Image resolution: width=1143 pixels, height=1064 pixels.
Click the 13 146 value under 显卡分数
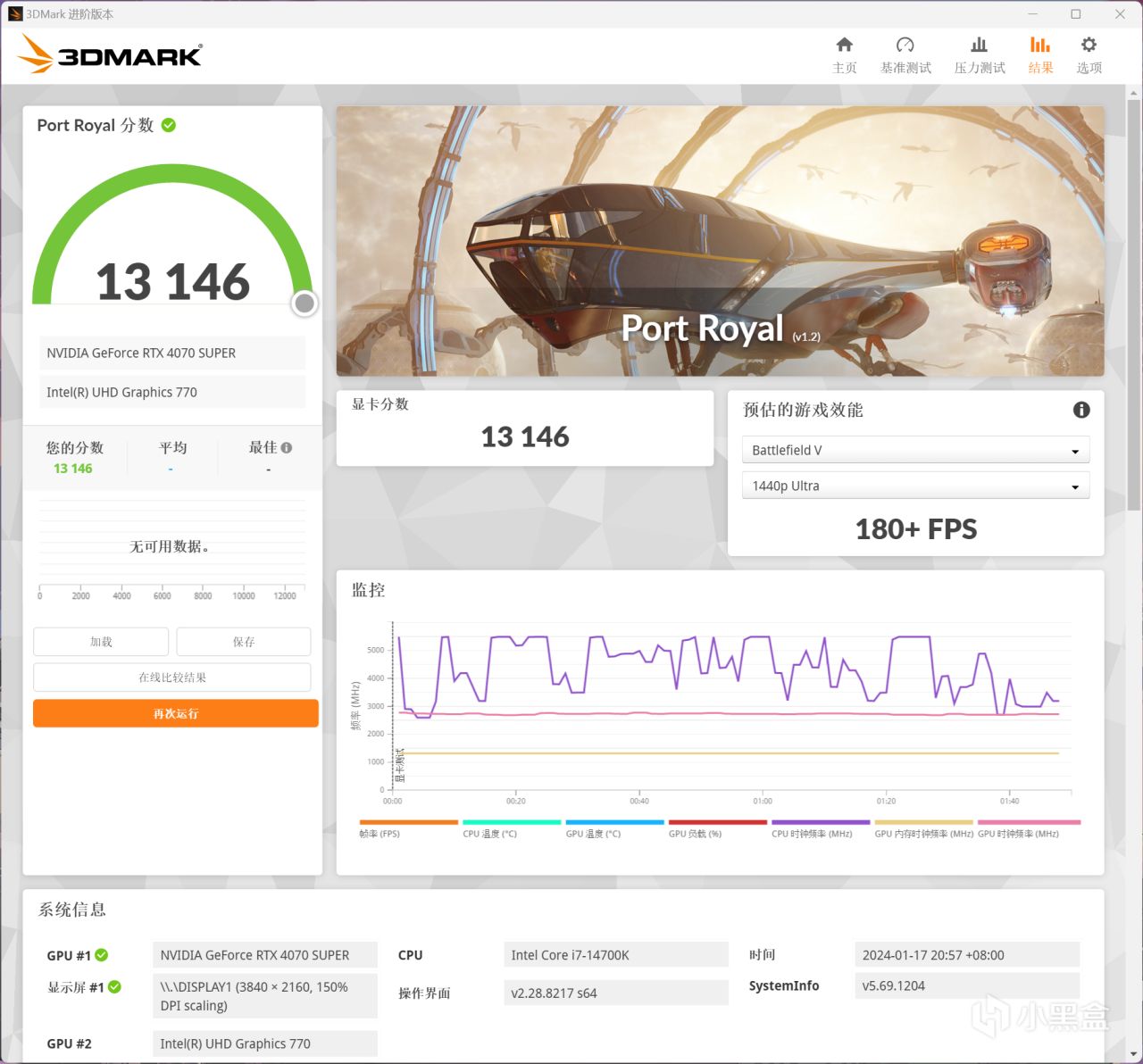pos(525,436)
